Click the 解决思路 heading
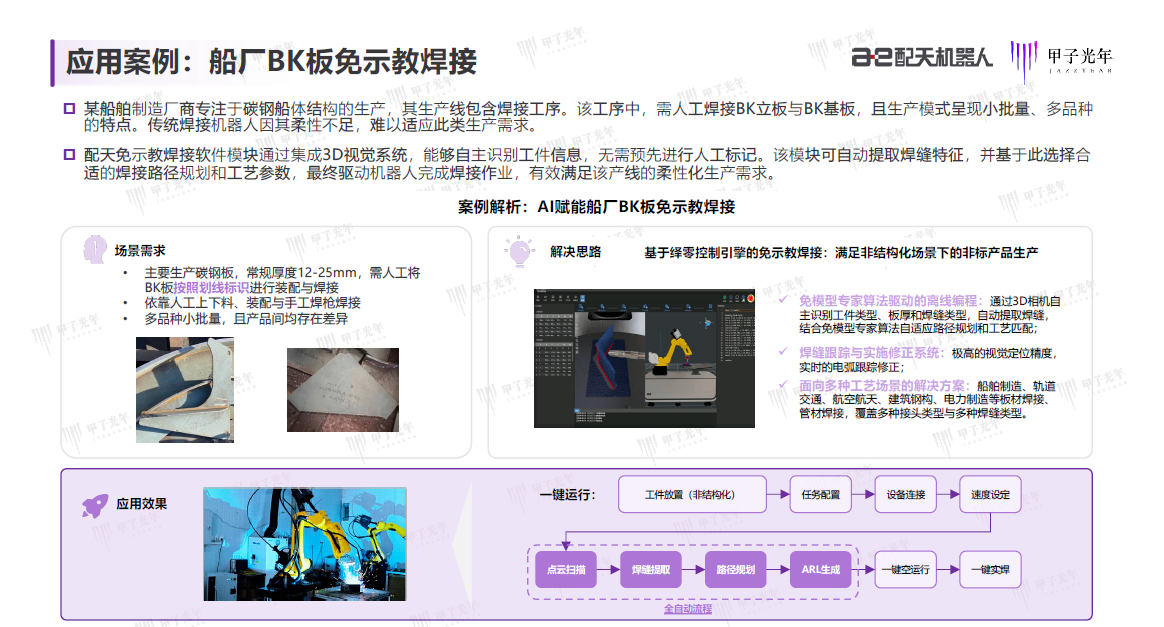The width and height of the screenshot is (1164, 627). (575, 252)
